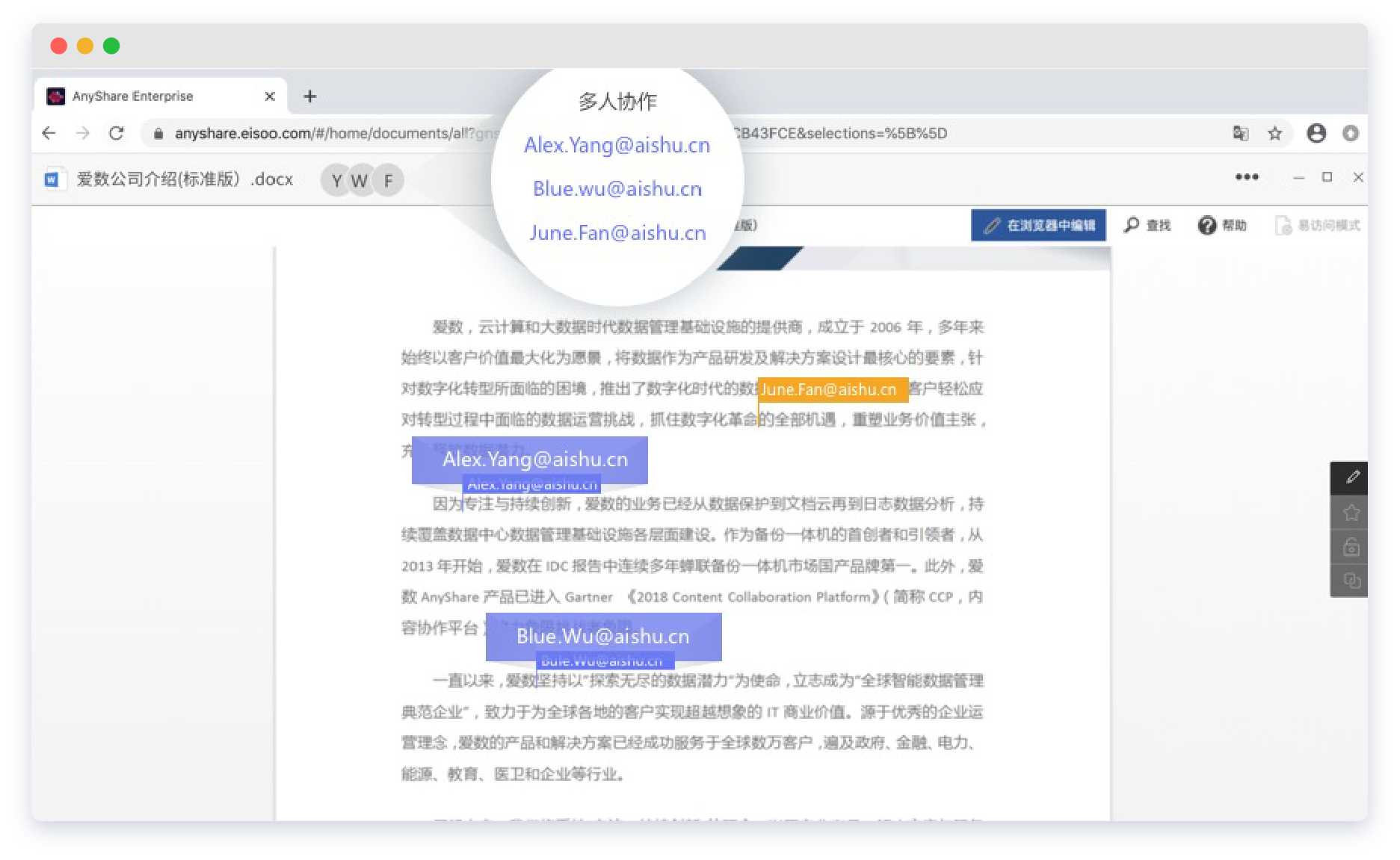Select the AnyShare Enterprise tab
This screenshot has width=1400, height=860.
coord(161,96)
